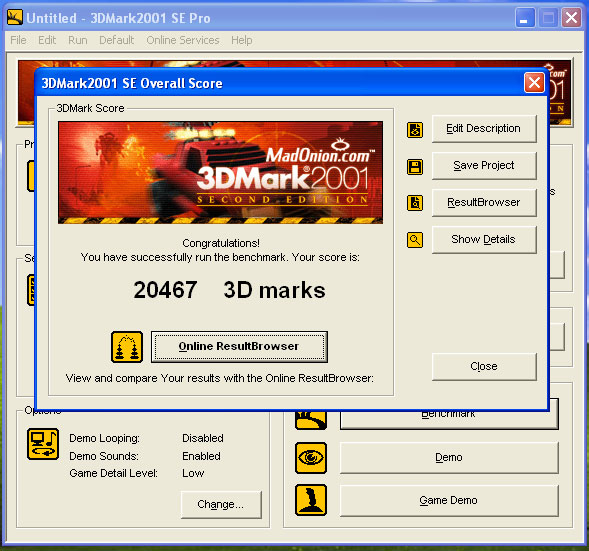This screenshot has height=551, width=589.
Task: Click the Show Details magnifier icon
Action: (415, 240)
